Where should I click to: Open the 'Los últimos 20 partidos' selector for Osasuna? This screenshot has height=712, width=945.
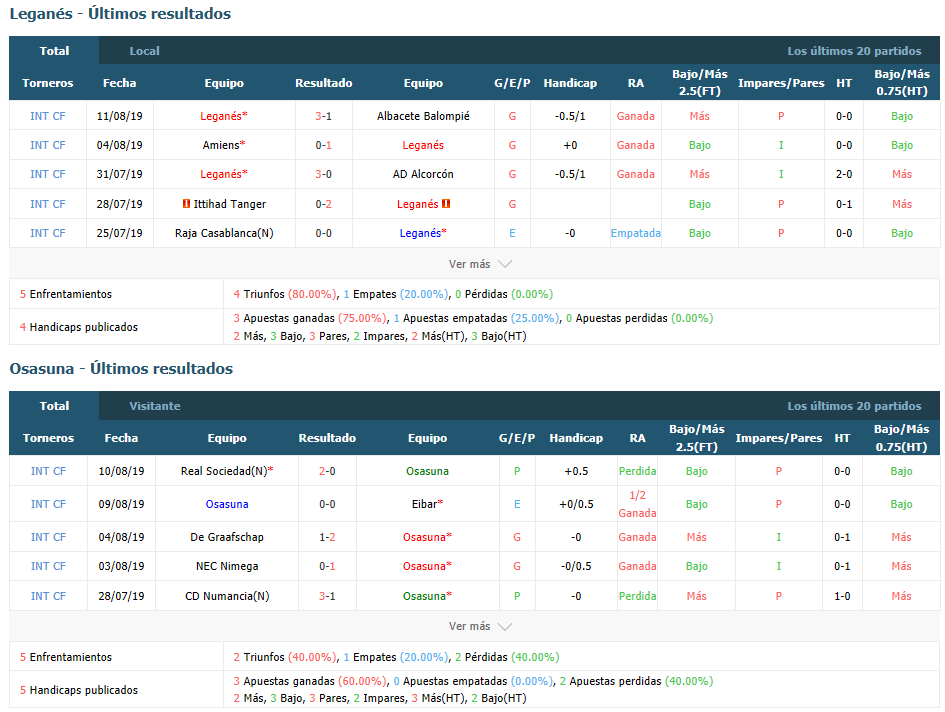(x=854, y=406)
